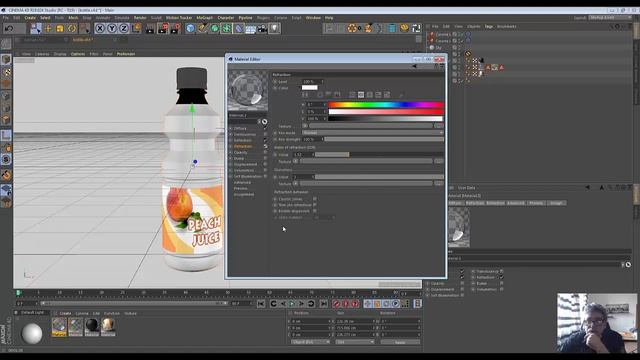Toggle the Enable dispersion checkbox
Viewport: 640px width, 360px height.
coord(315,211)
